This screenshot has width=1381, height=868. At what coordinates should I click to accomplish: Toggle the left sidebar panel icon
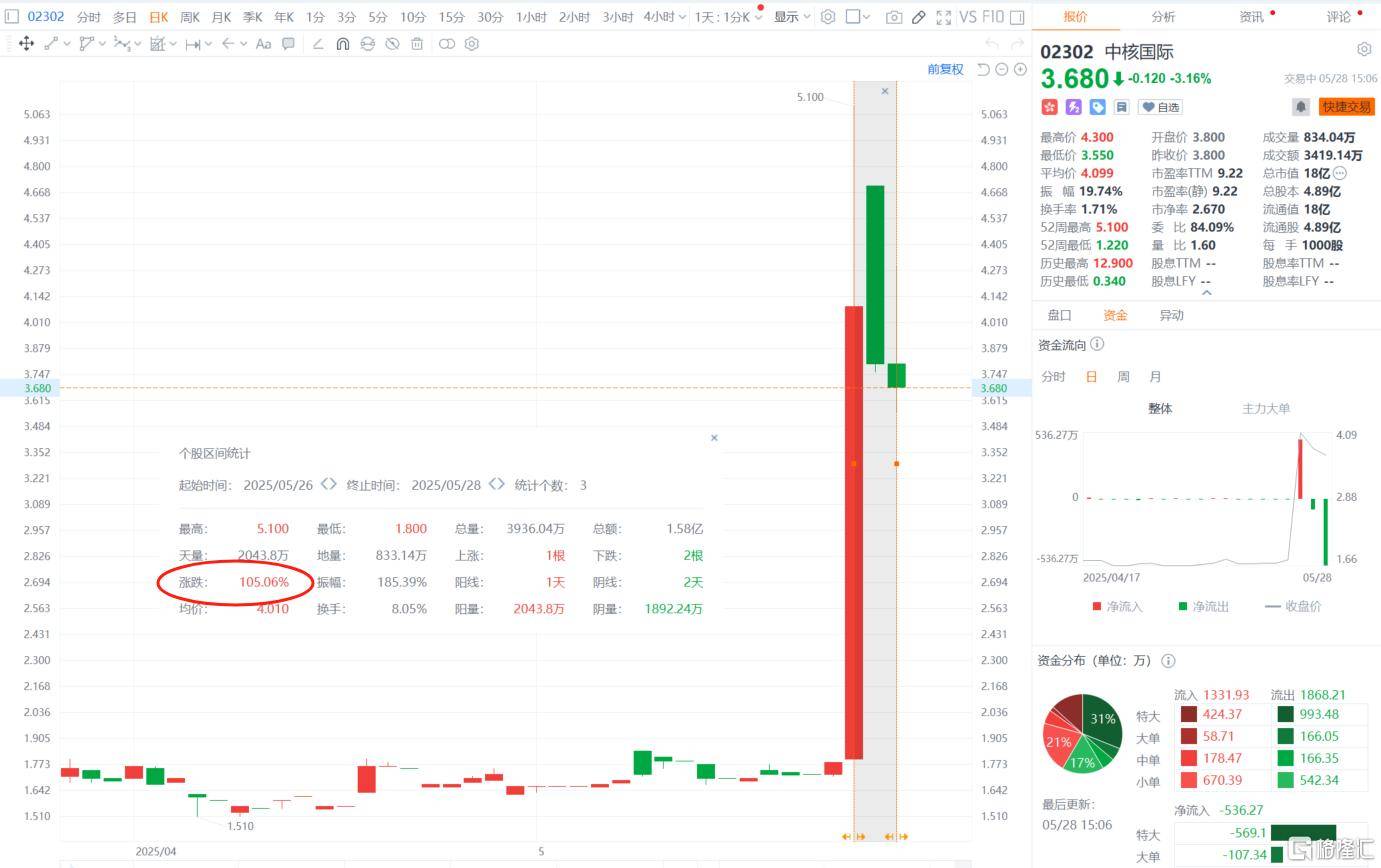point(12,17)
